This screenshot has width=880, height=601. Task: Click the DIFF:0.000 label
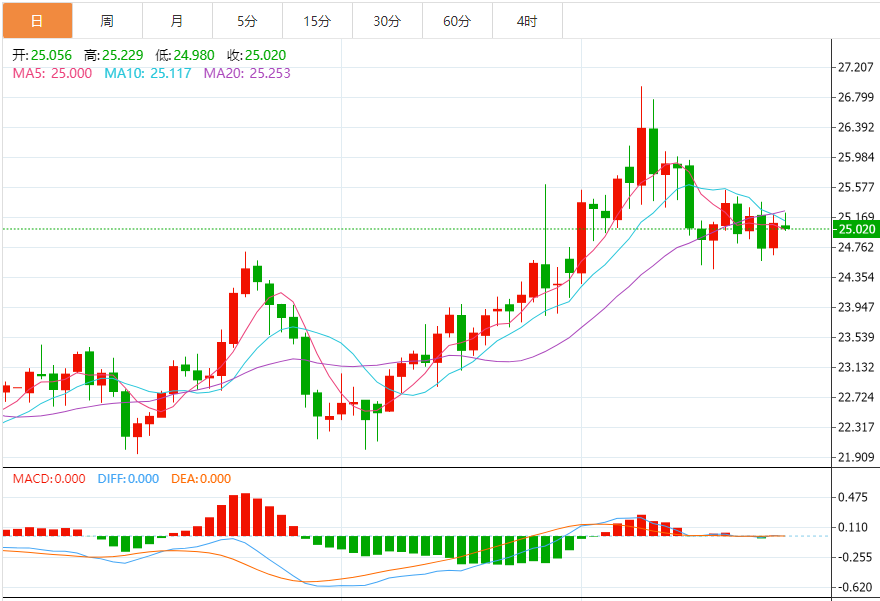coord(128,479)
